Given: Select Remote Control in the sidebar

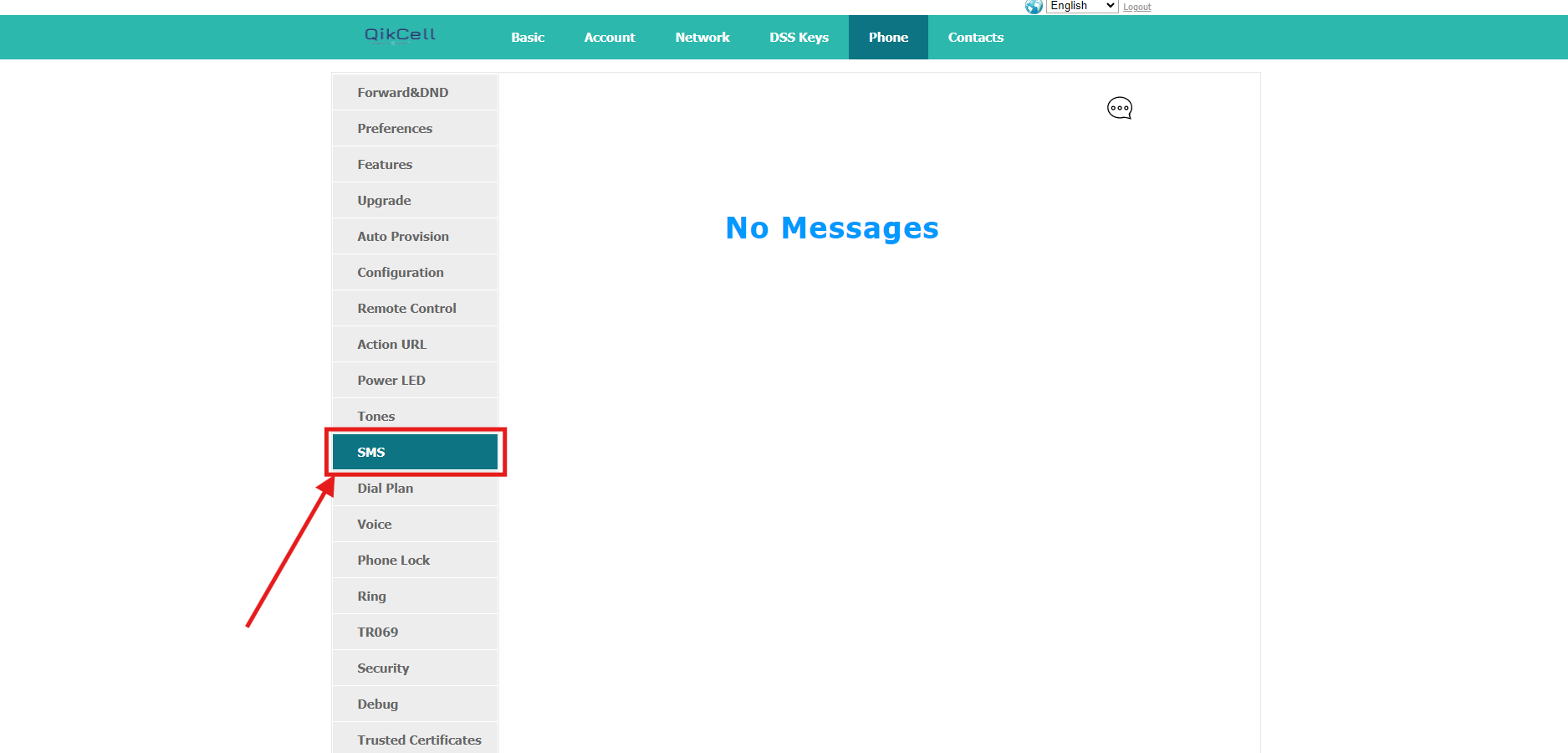Looking at the screenshot, I should [x=415, y=308].
